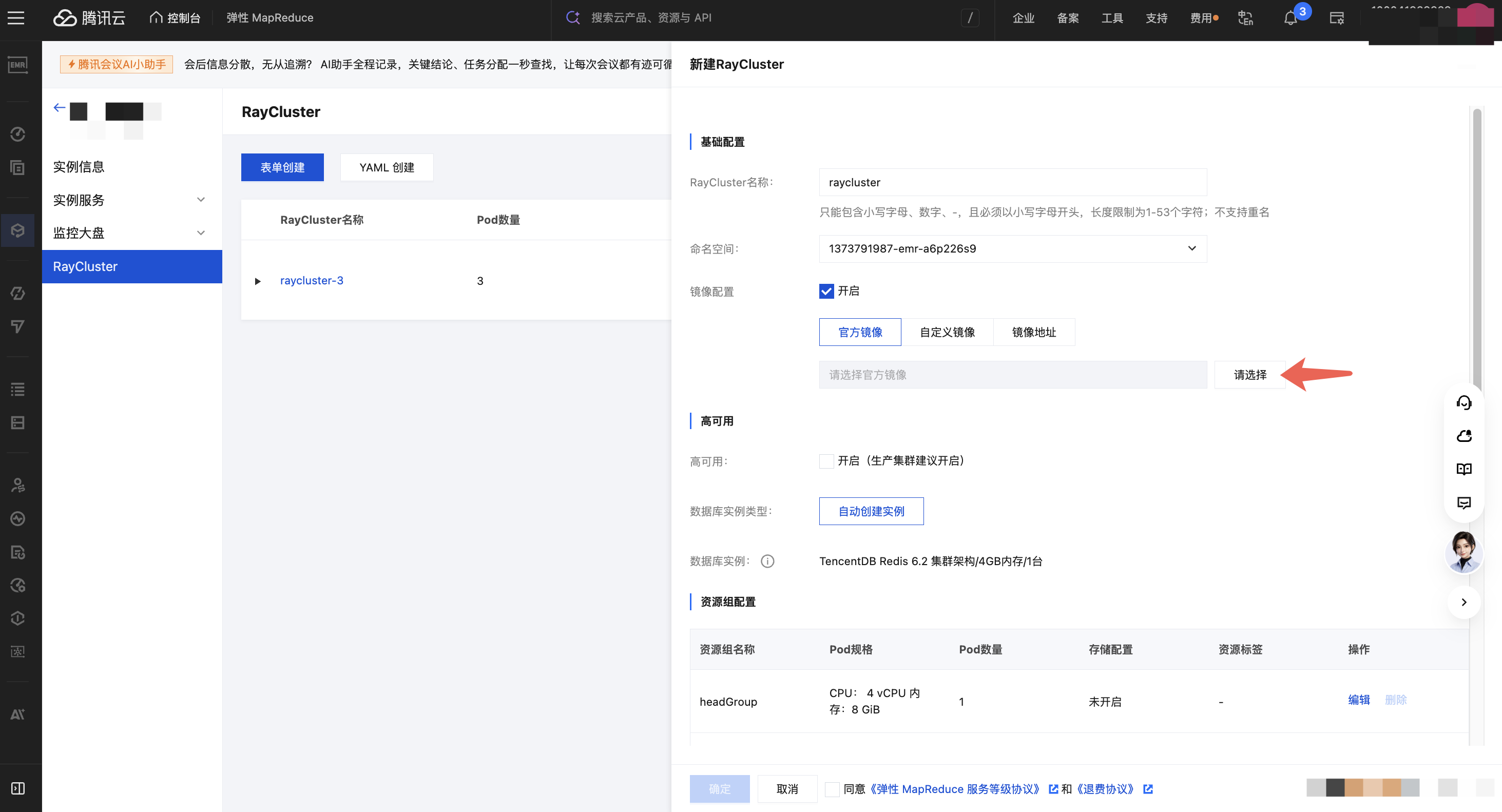Enable the 高可用 开启 checkbox

826,461
